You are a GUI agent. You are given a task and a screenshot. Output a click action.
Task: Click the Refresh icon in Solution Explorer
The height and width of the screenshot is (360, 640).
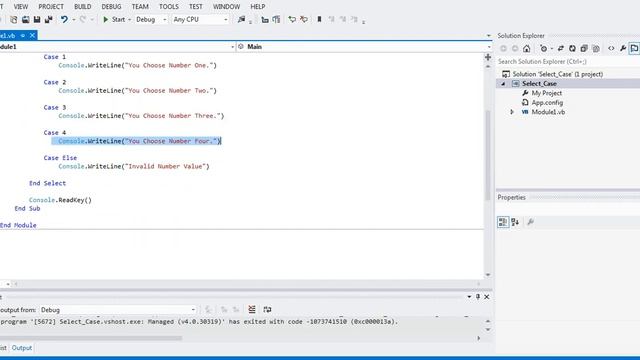click(x=572, y=49)
